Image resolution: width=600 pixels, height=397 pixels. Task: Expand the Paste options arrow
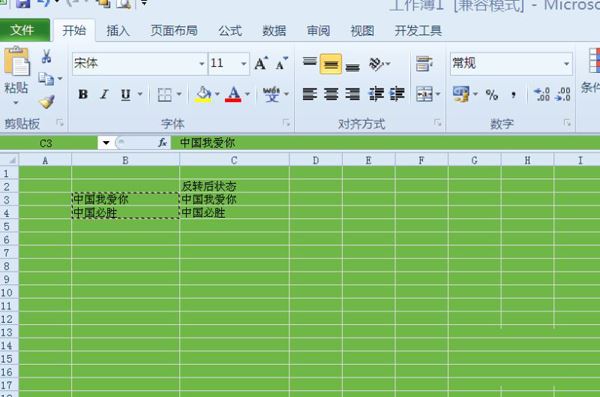tap(16, 103)
